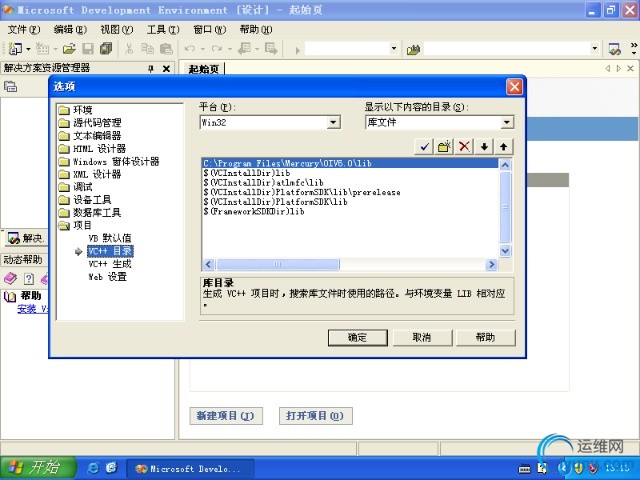The height and width of the screenshot is (480, 640).
Task: Click the Paste toolbar icon
Action: tap(166, 49)
